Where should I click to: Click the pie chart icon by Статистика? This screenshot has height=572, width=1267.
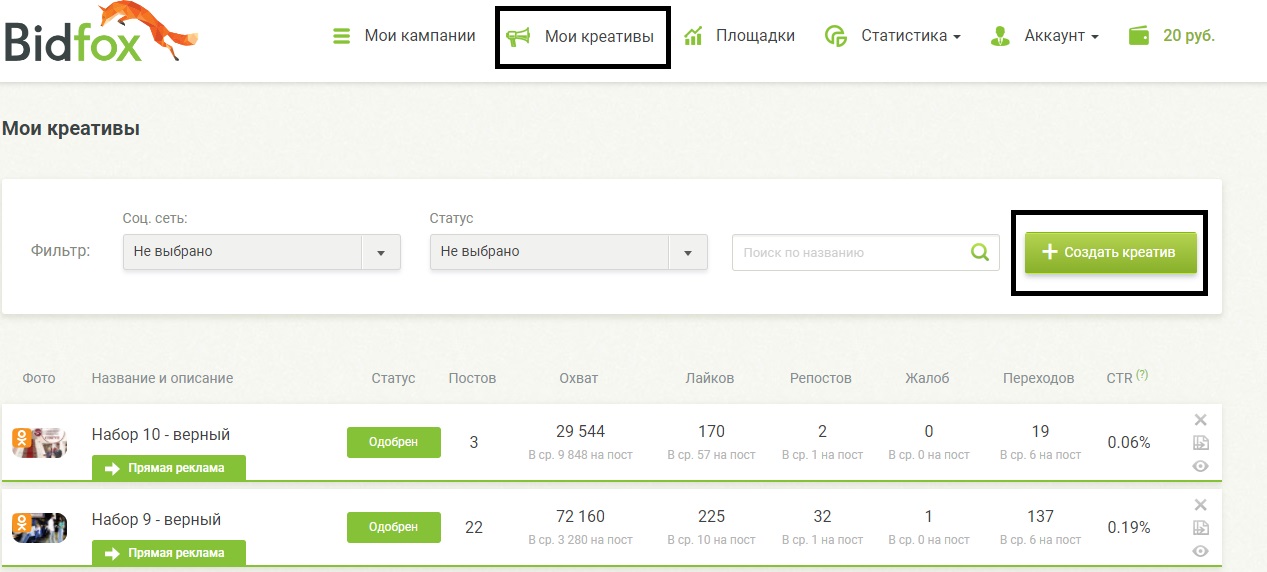click(x=836, y=36)
